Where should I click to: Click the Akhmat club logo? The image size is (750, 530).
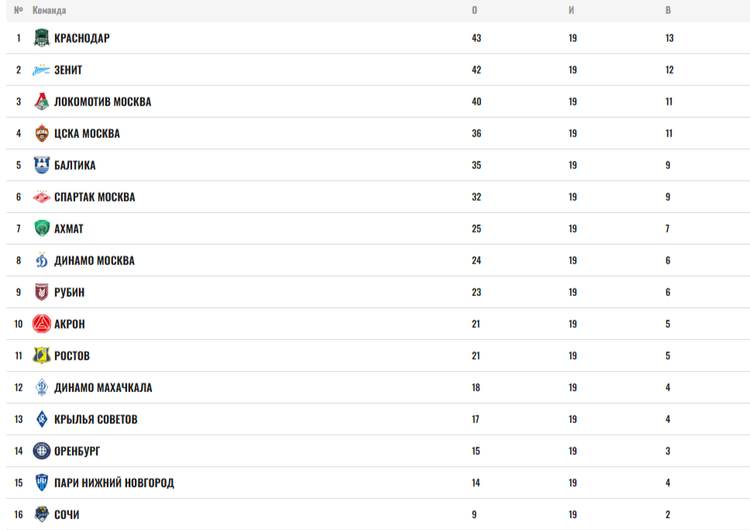[x=41, y=229]
